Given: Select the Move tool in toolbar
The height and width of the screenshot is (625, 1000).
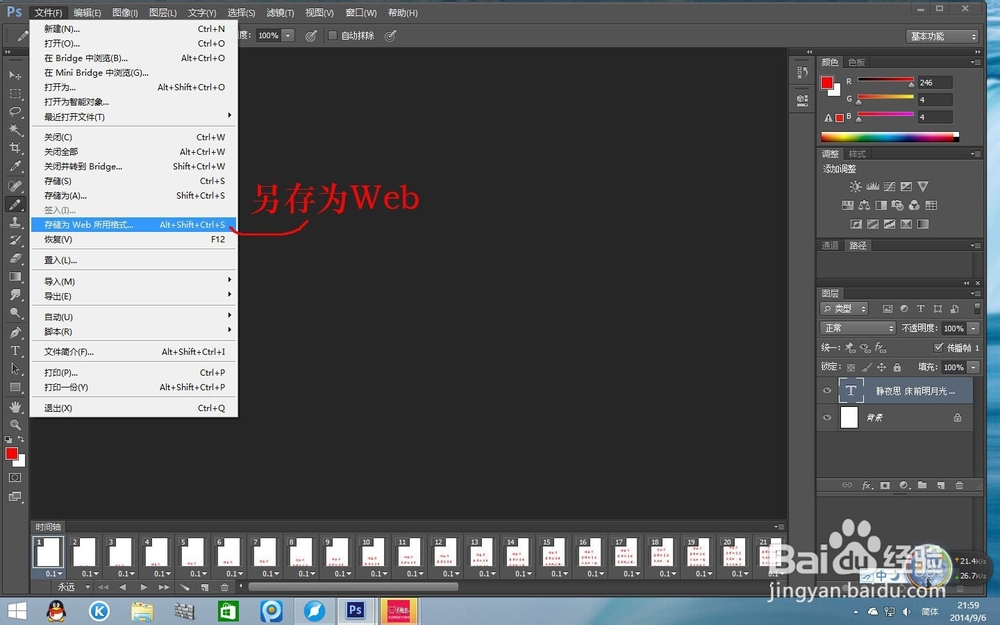Looking at the screenshot, I should (15, 75).
